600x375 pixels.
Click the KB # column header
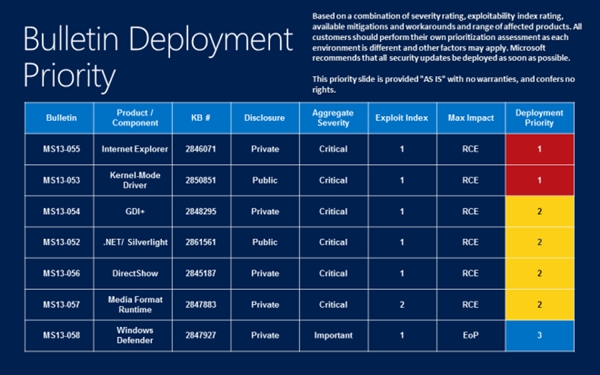[x=202, y=118]
